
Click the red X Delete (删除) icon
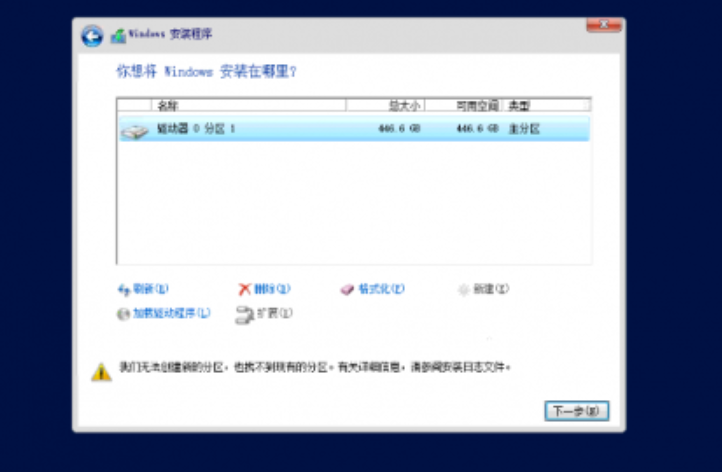pyautogui.click(x=244, y=289)
